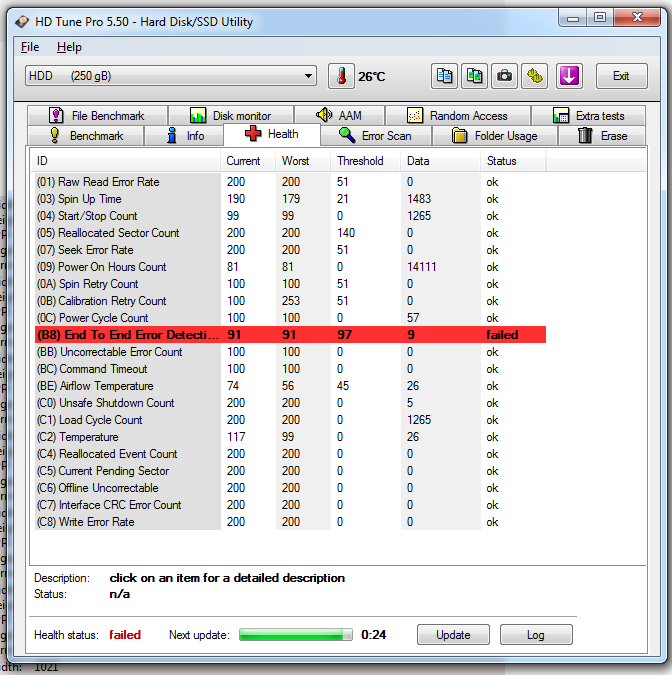The width and height of the screenshot is (672, 675).
Task: Select the (C1) Load Cycle Count row
Action: (x=291, y=420)
